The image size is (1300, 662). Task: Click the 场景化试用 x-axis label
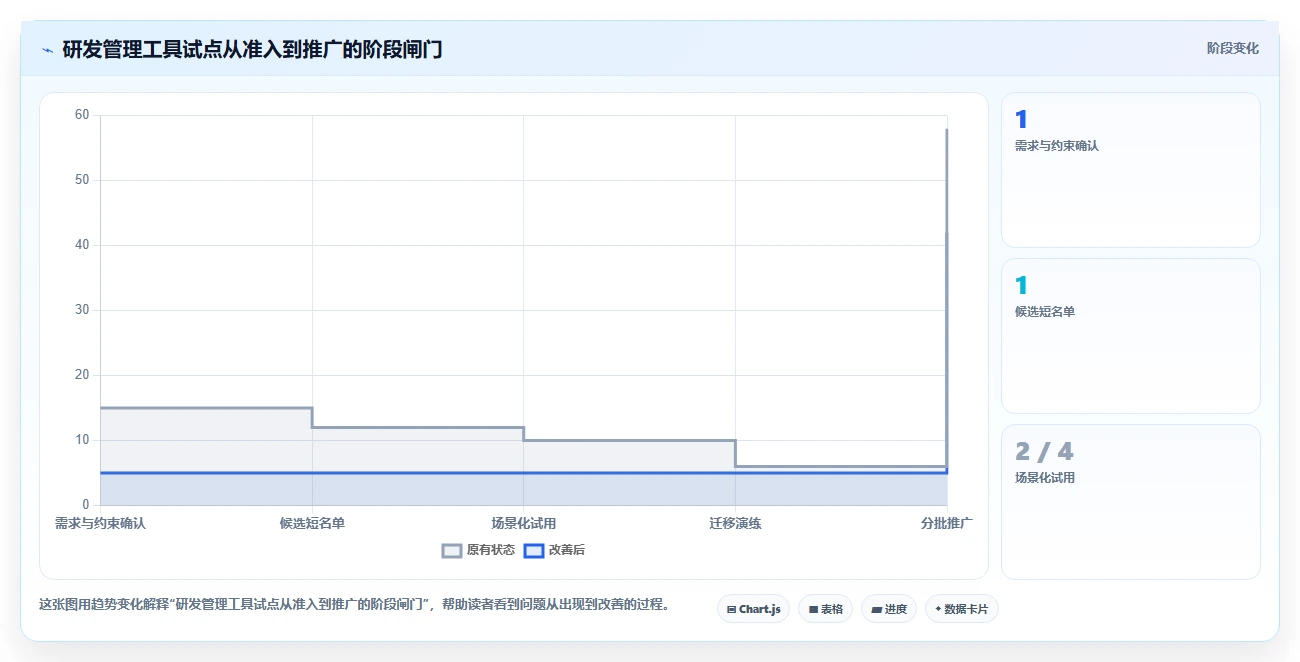coord(523,523)
